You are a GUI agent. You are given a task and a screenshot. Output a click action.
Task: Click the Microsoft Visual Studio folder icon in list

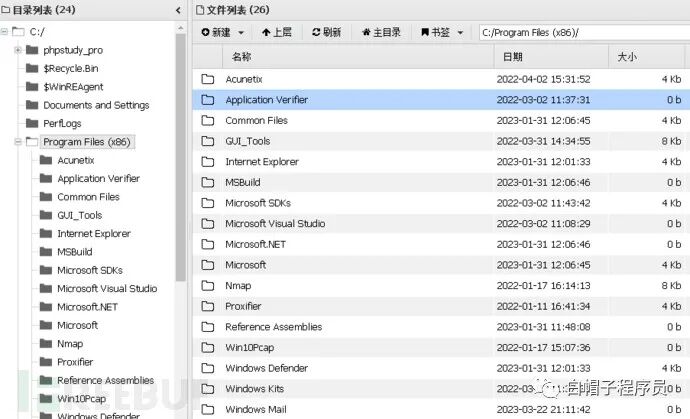pyautogui.click(x=208, y=224)
